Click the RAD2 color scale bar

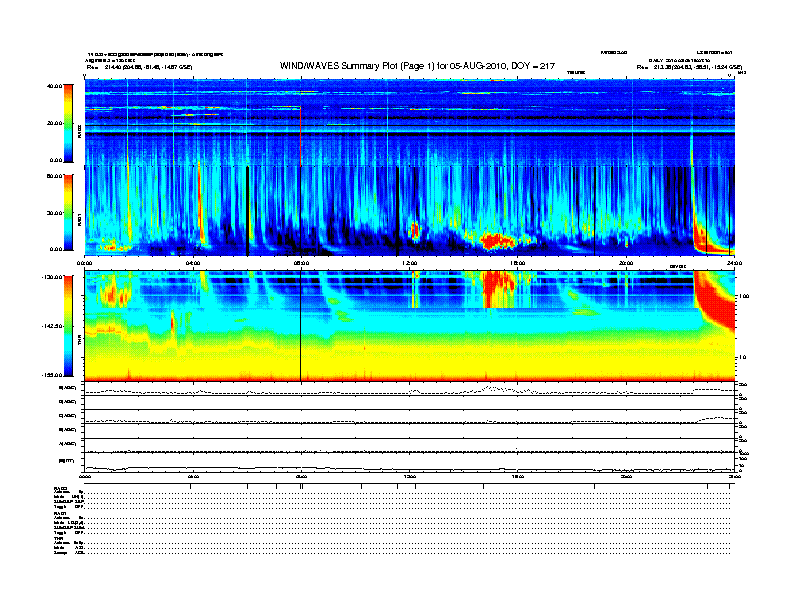point(68,123)
